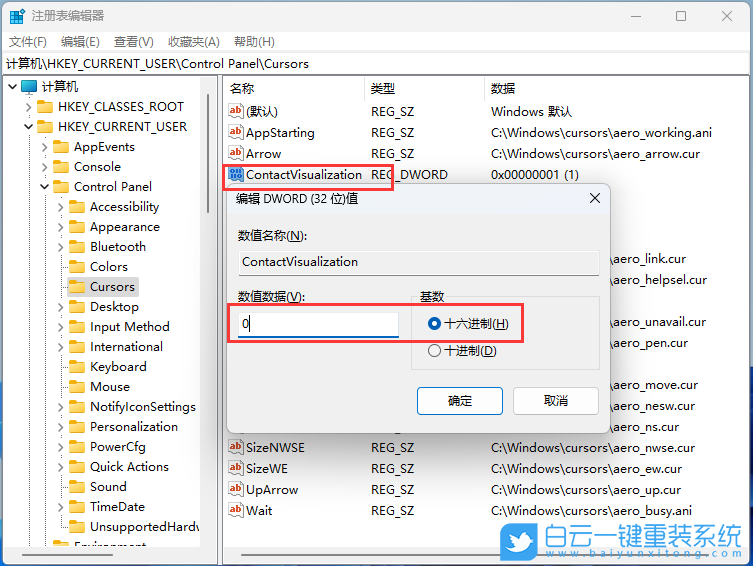This screenshot has height=566, width=753.
Task: Expand the Accessibility node
Action: (x=60, y=207)
